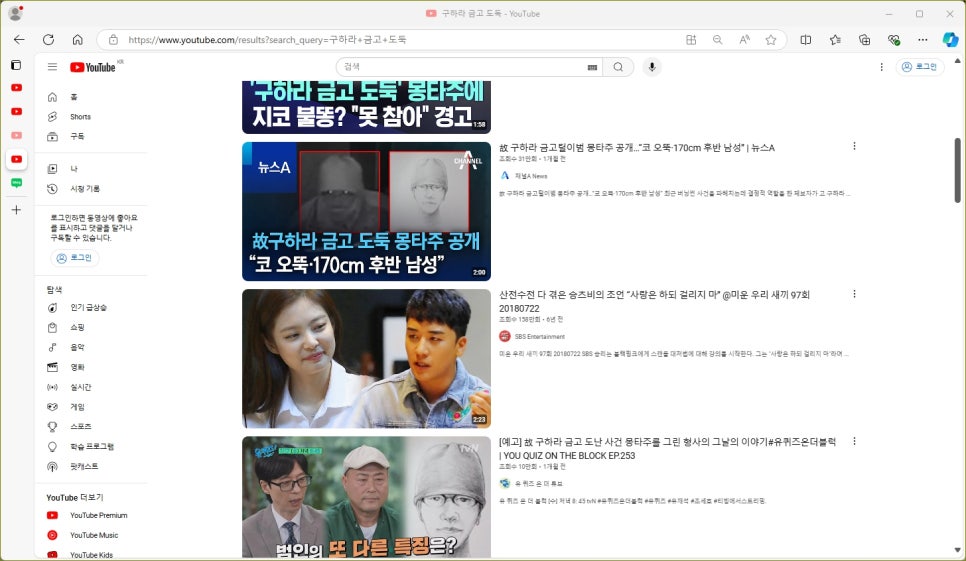Open the 산전수전 다 겪은 승츠비 title
The width and height of the screenshot is (966, 561).
[654, 301]
